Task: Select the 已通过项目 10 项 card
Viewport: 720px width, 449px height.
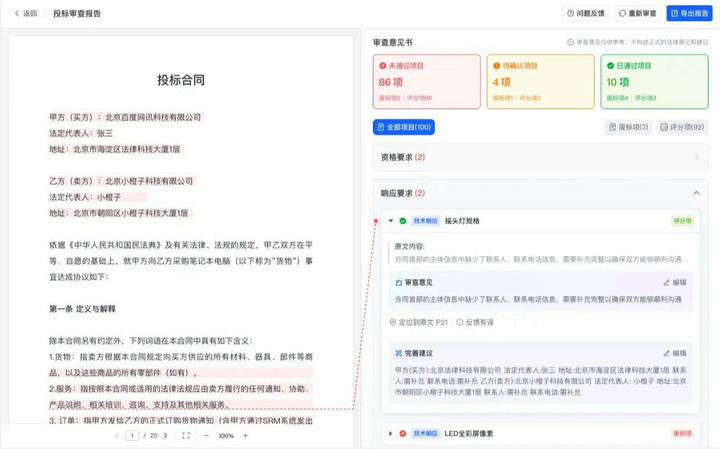Action: point(654,82)
